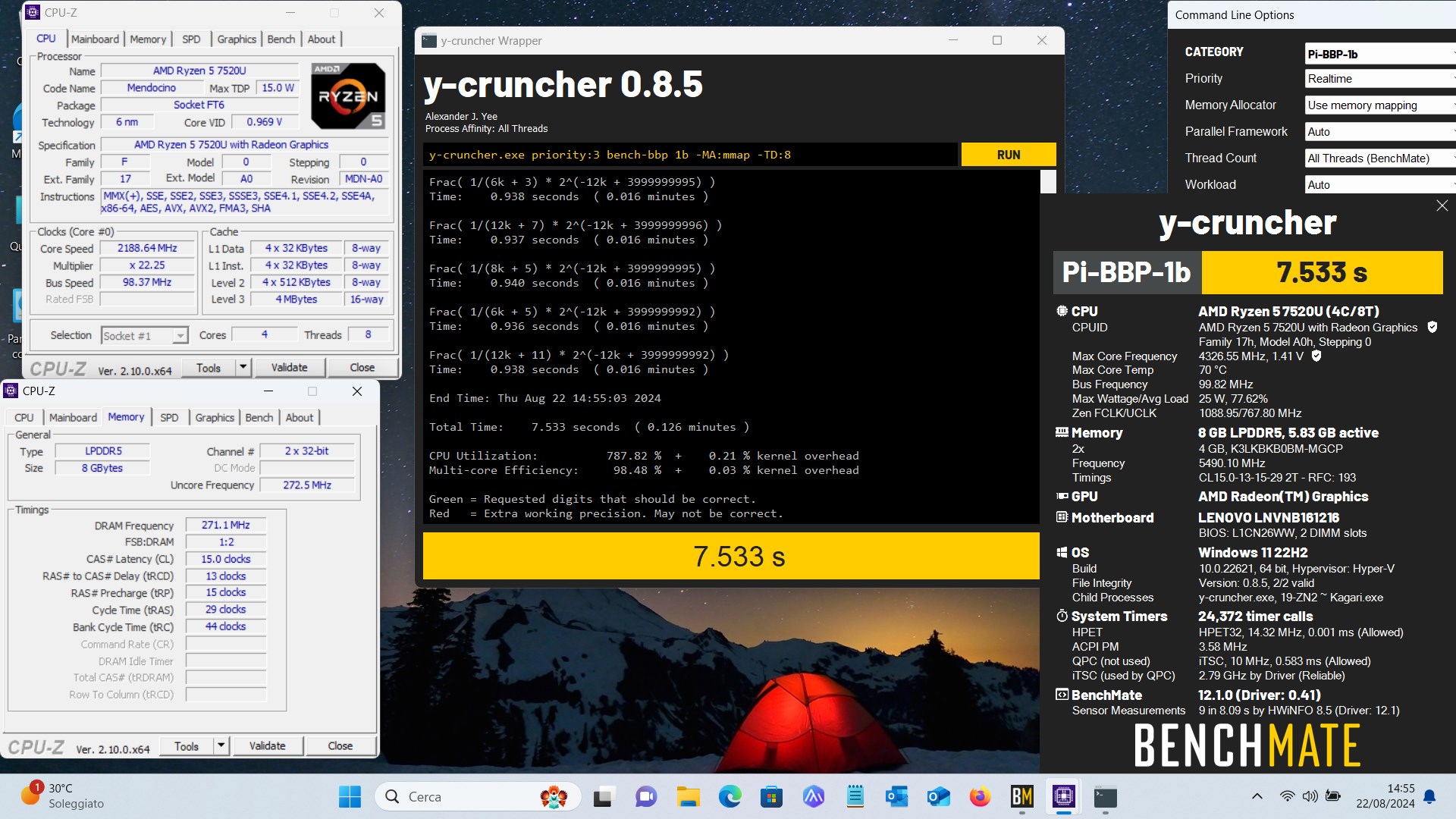Image resolution: width=1456 pixels, height=819 pixels.
Task: Click Validate in upper CPU-Z window
Action: pos(290,368)
